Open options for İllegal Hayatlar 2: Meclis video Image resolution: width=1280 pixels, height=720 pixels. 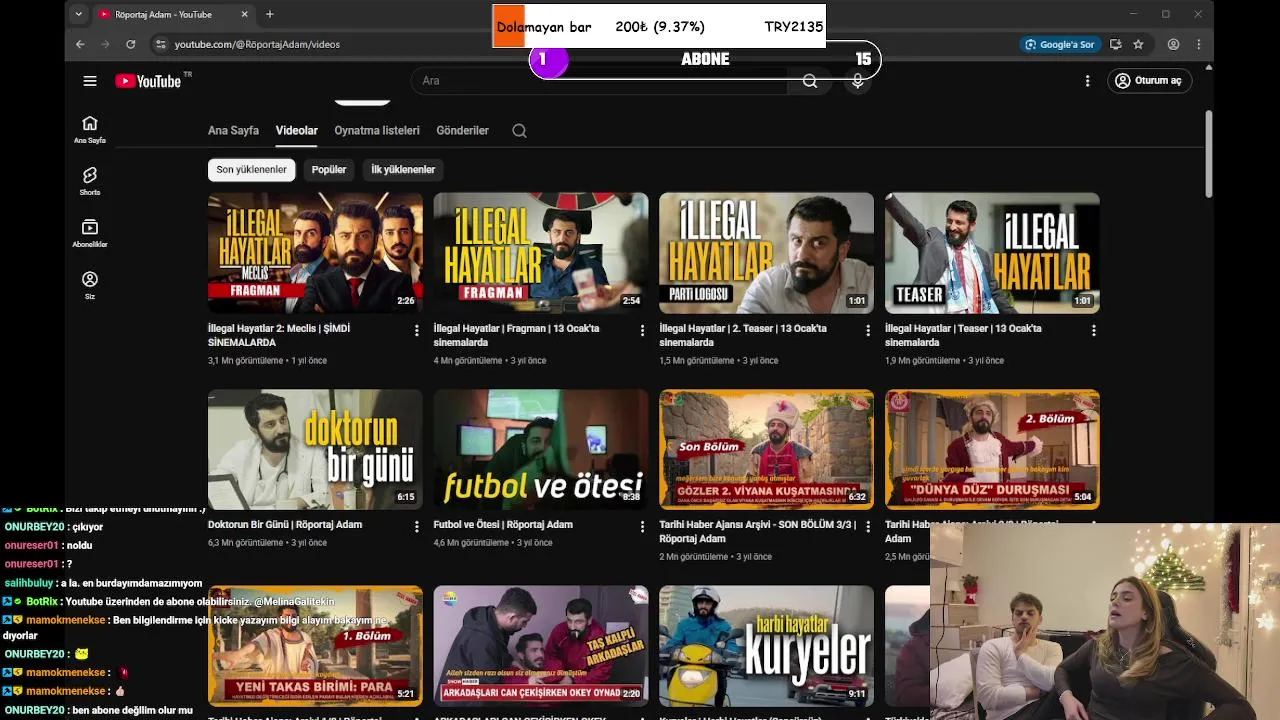pos(417,330)
